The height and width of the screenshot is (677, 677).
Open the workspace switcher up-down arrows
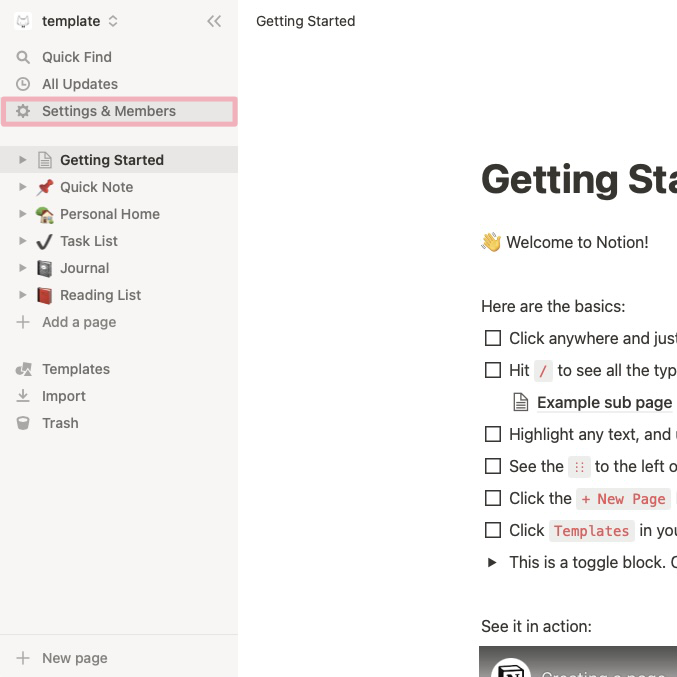click(113, 21)
